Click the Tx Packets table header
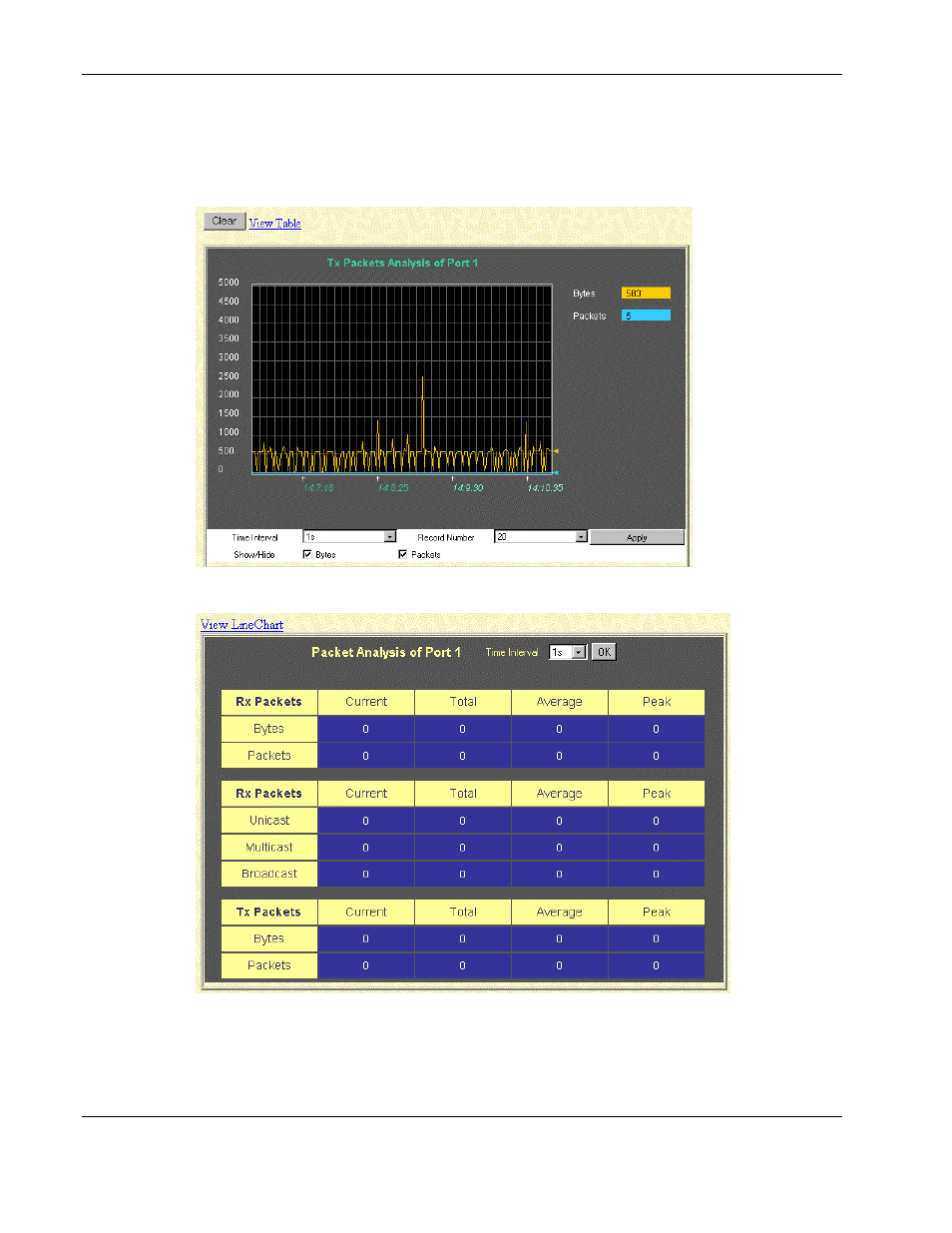952x1233 pixels. pos(269,913)
